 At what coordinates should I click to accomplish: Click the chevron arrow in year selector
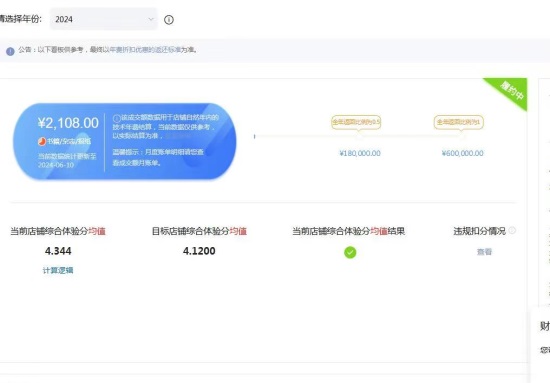pos(151,19)
